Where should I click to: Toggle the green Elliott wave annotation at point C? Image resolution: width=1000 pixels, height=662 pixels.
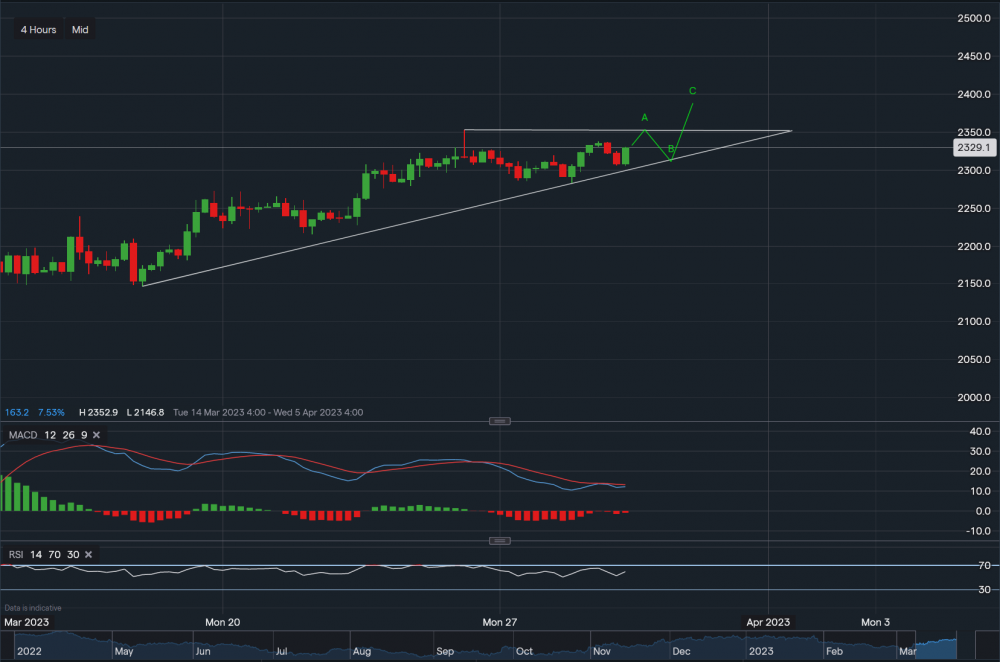coord(691,90)
